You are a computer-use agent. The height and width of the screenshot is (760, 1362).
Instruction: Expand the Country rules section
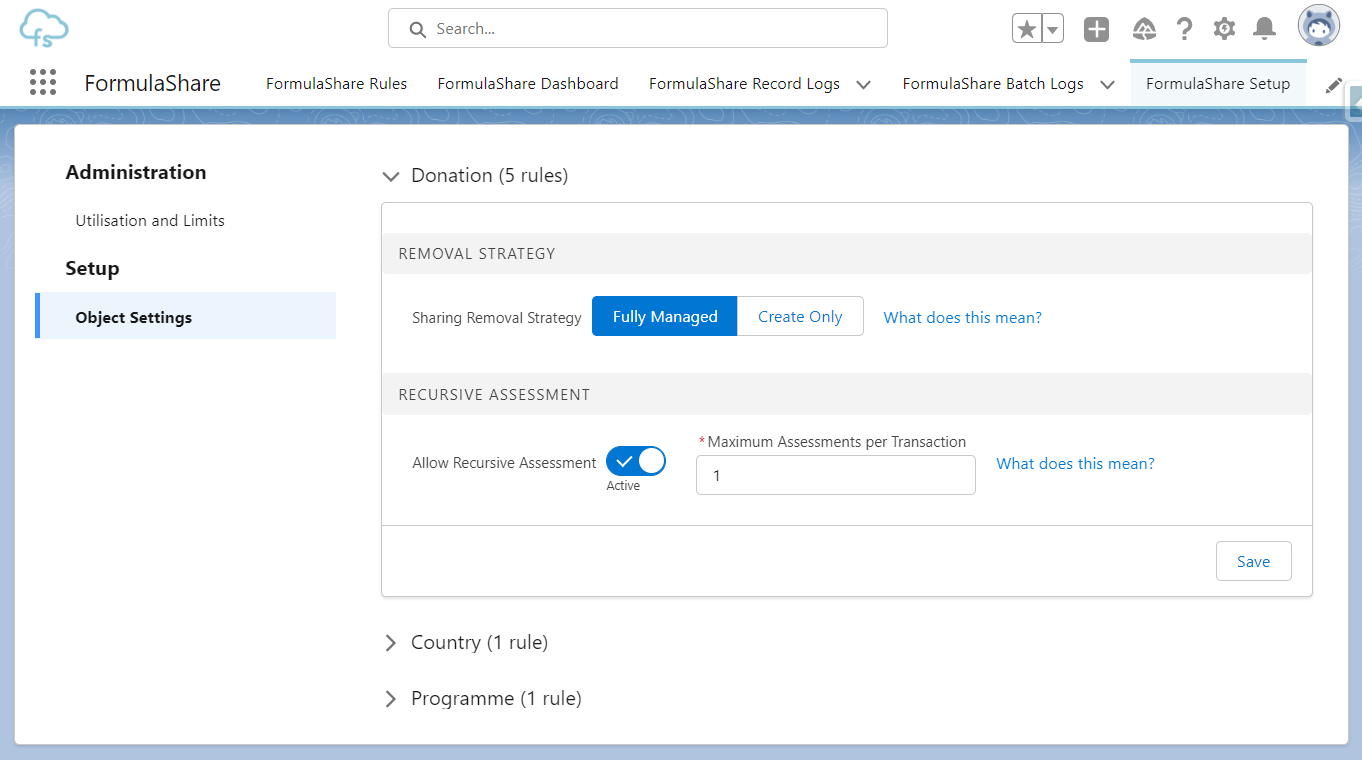[x=390, y=642]
